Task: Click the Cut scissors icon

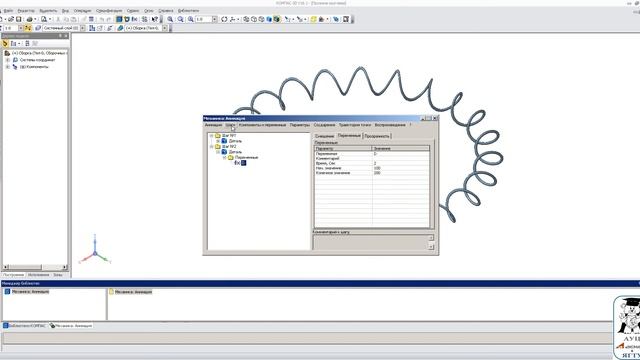Action: click(58, 19)
